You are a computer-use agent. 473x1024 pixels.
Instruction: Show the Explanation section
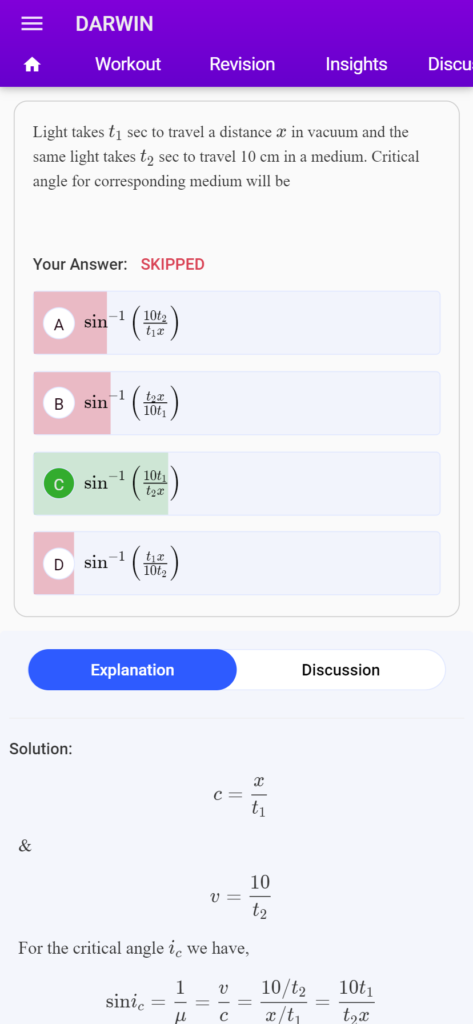point(132,670)
